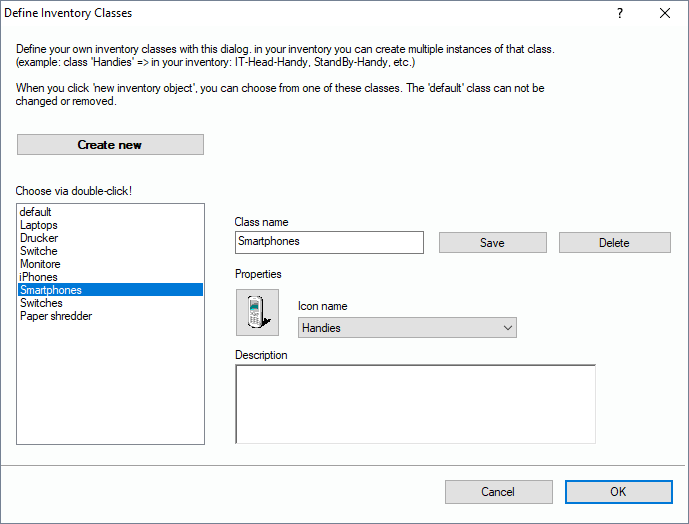689x524 pixels.
Task: Click the Create new button
Action: [x=110, y=145]
